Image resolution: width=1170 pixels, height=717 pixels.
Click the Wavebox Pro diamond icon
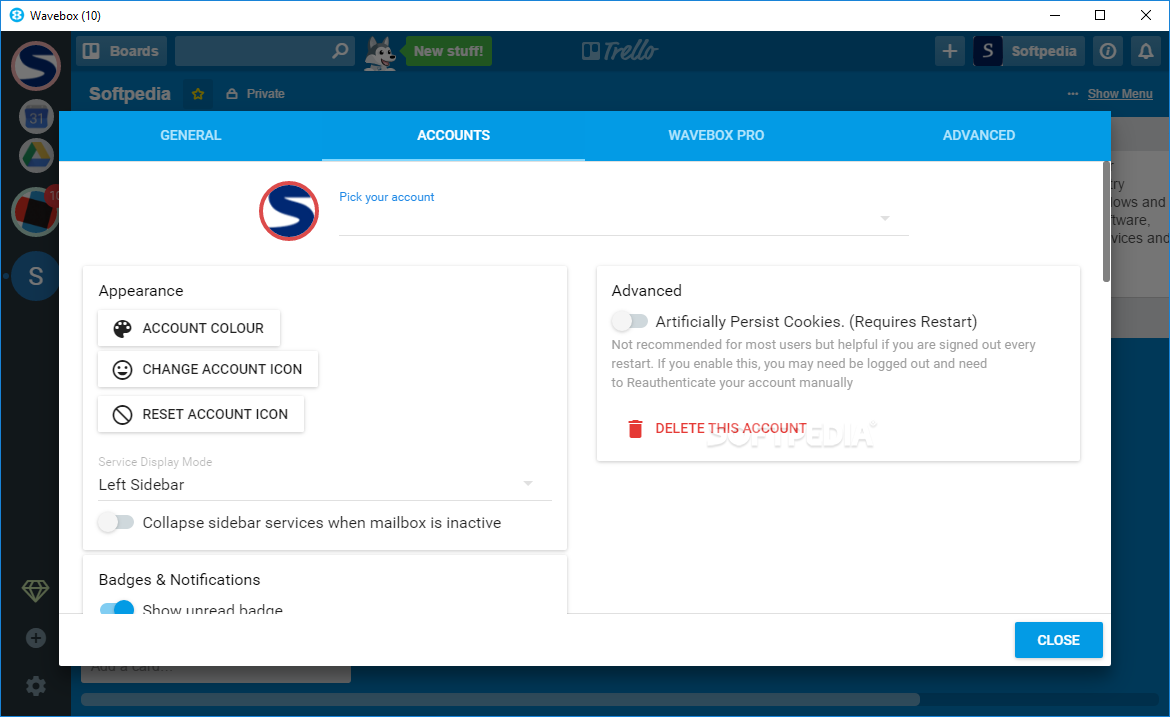pos(35,591)
